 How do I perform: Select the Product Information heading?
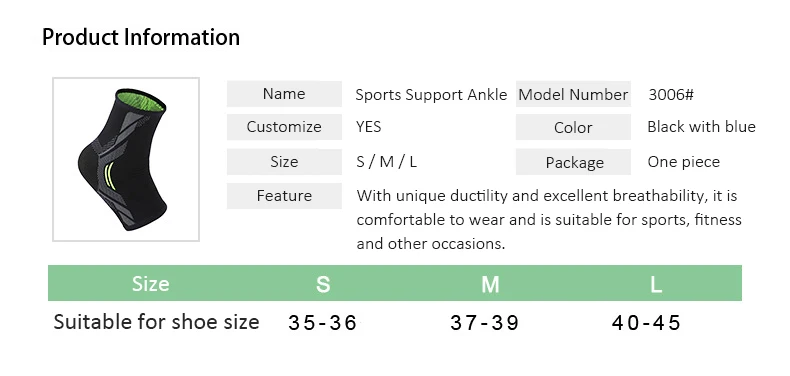pos(141,37)
